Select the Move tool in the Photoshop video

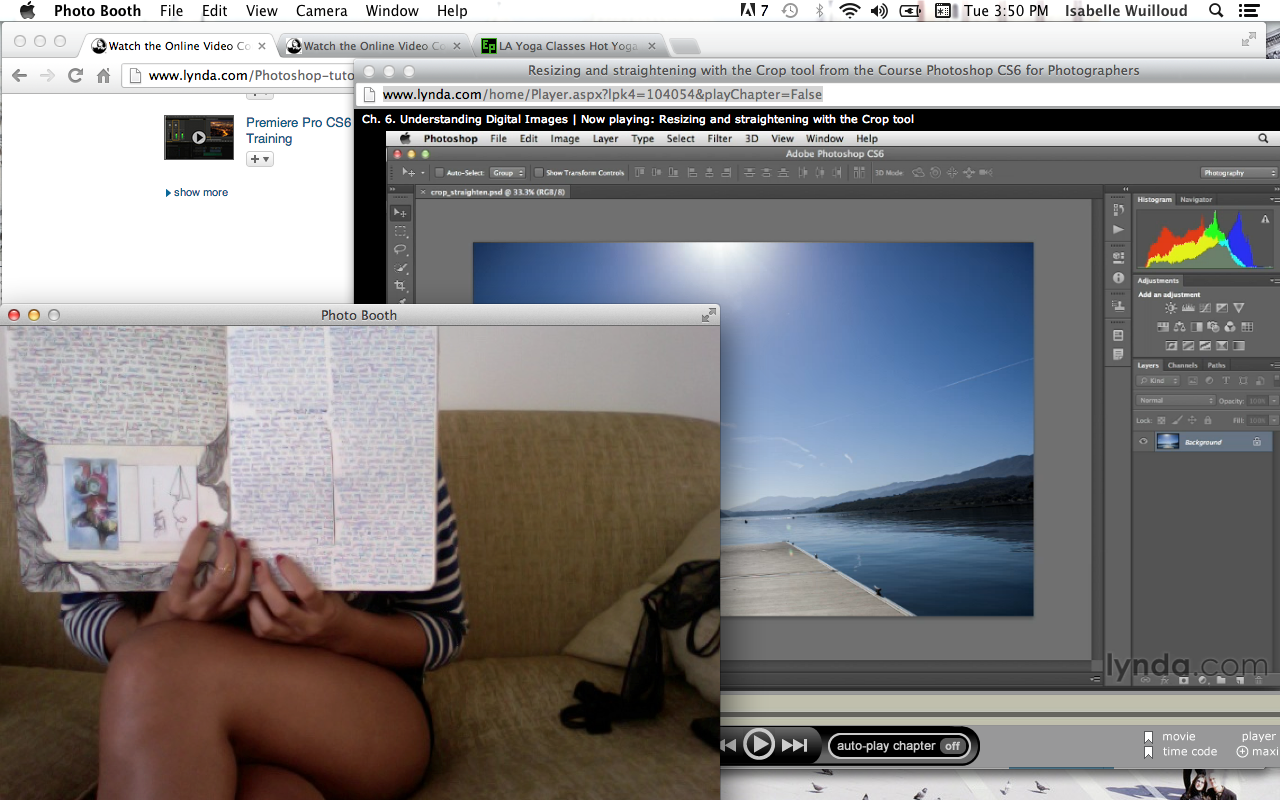400,213
